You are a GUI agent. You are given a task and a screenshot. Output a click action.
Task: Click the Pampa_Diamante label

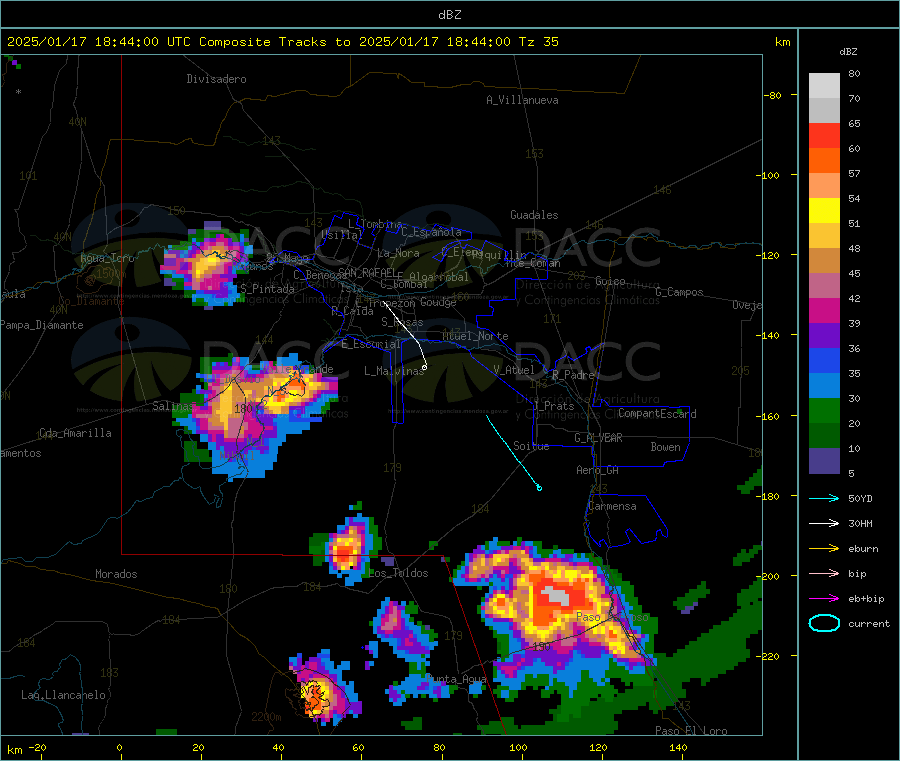(x=42, y=325)
